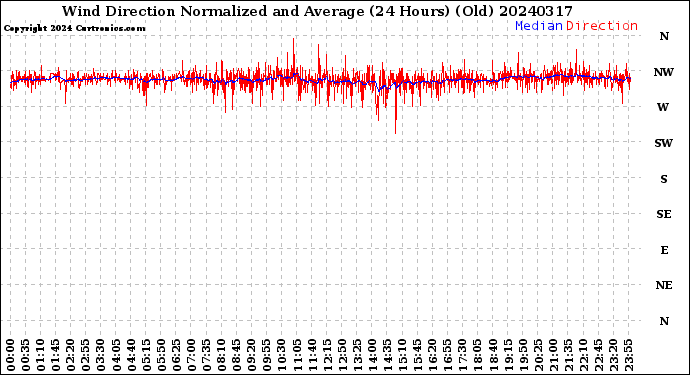Click the 12:50 time label

pyautogui.click(x=342, y=355)
